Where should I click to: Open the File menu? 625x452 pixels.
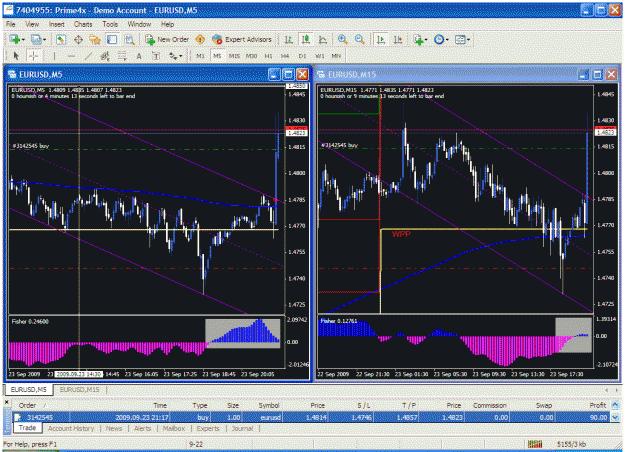pos(11,24)
